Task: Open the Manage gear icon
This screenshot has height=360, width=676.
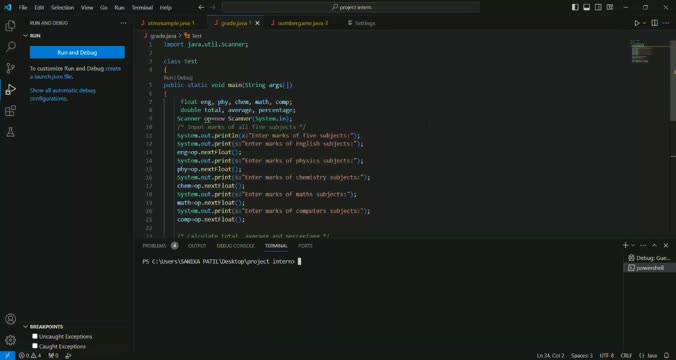Action: (x=10, y=340)
